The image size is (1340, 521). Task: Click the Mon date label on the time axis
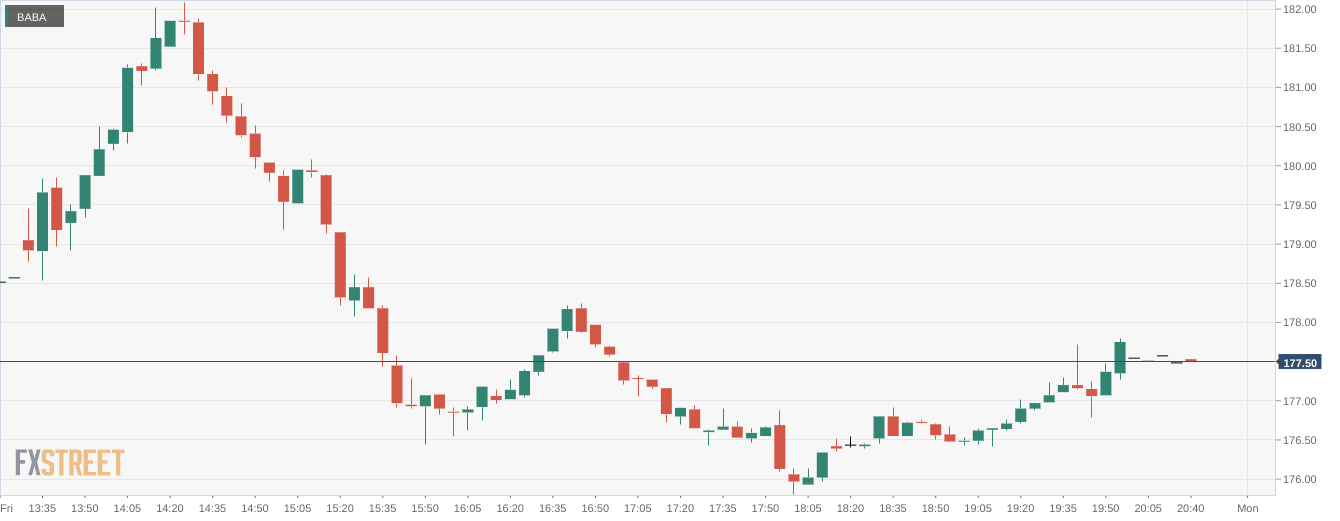1247,508
